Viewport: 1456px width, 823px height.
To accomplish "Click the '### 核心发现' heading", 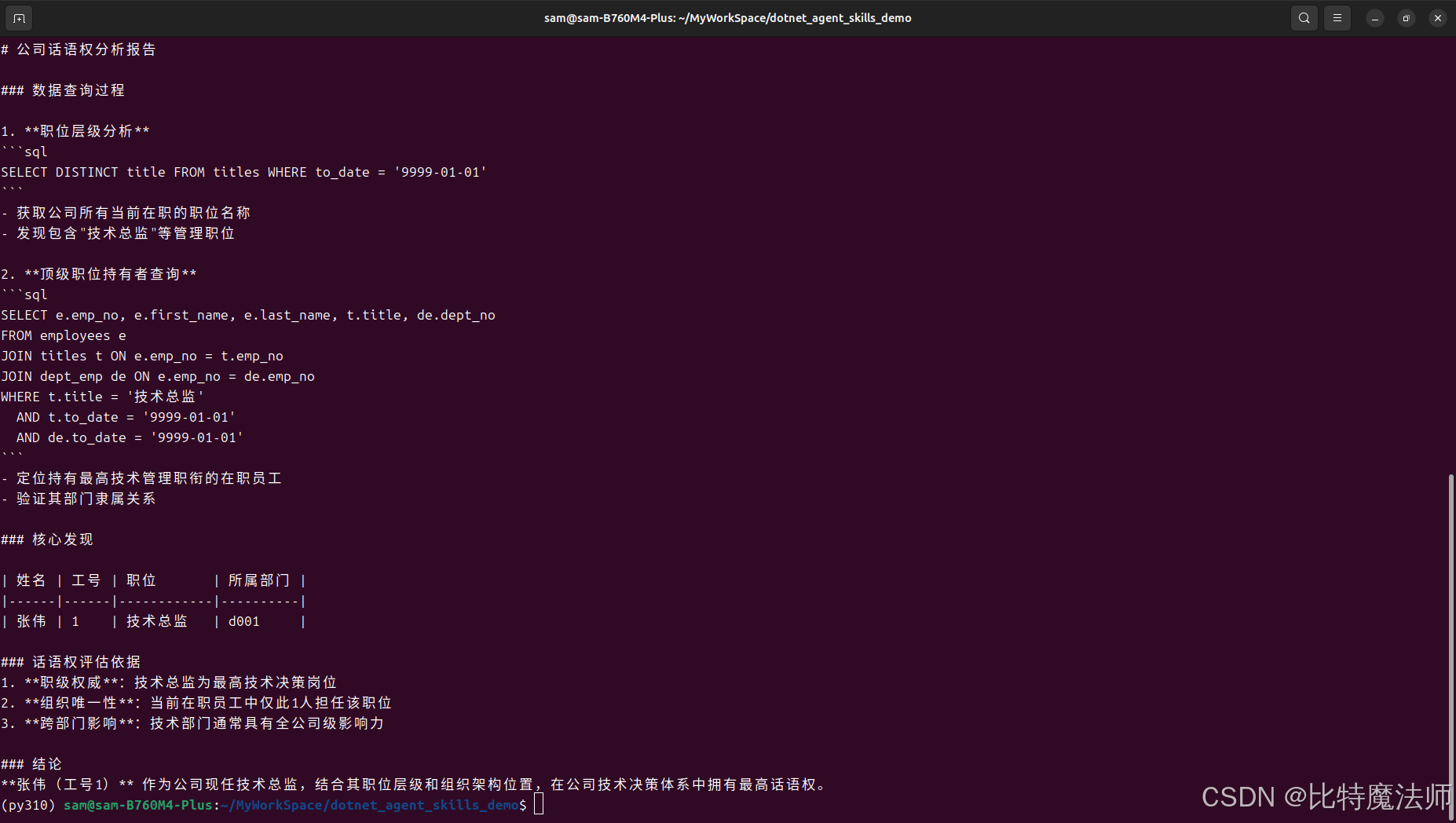I will tap(47, 540).
